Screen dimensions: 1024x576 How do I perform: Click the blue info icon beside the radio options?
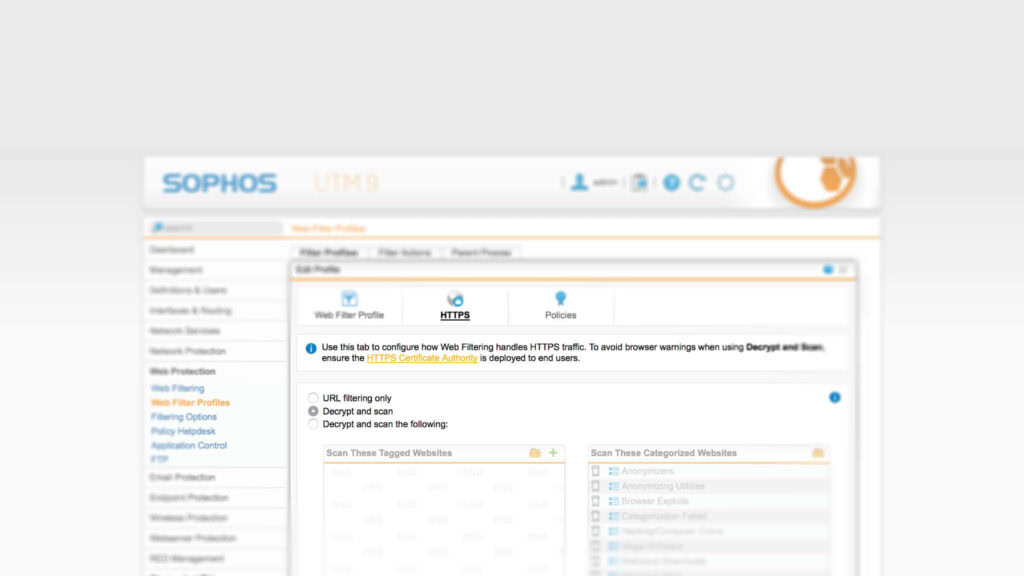pos(835,397)
